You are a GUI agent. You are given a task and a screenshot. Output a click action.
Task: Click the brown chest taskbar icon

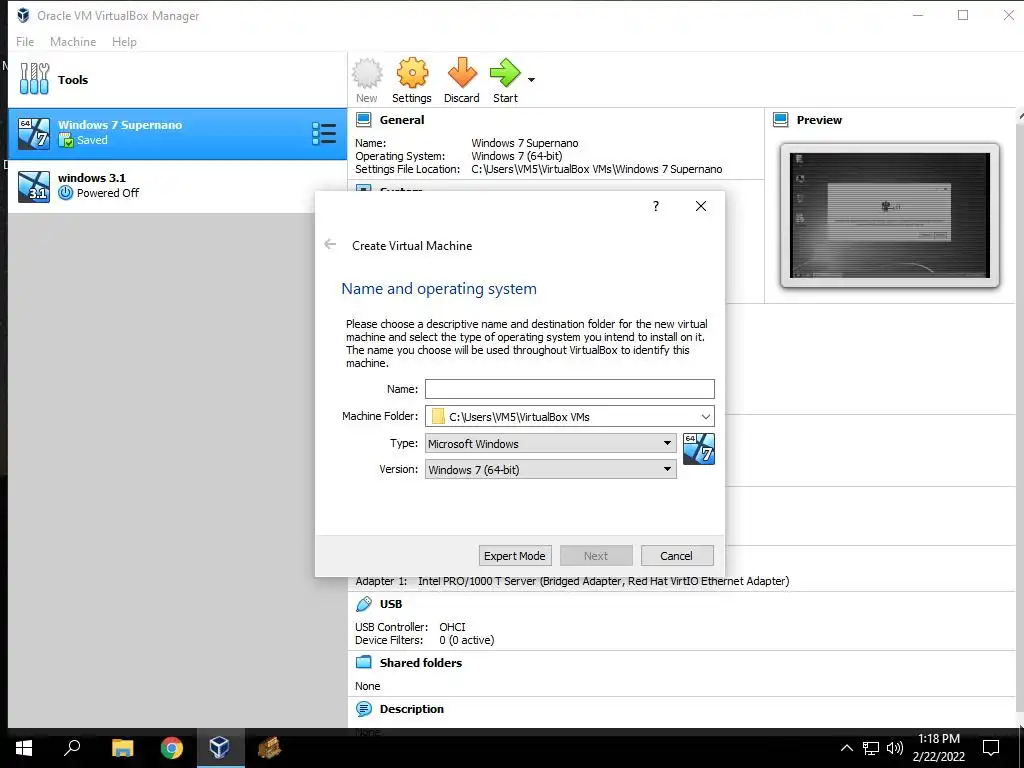coord(269,748)
